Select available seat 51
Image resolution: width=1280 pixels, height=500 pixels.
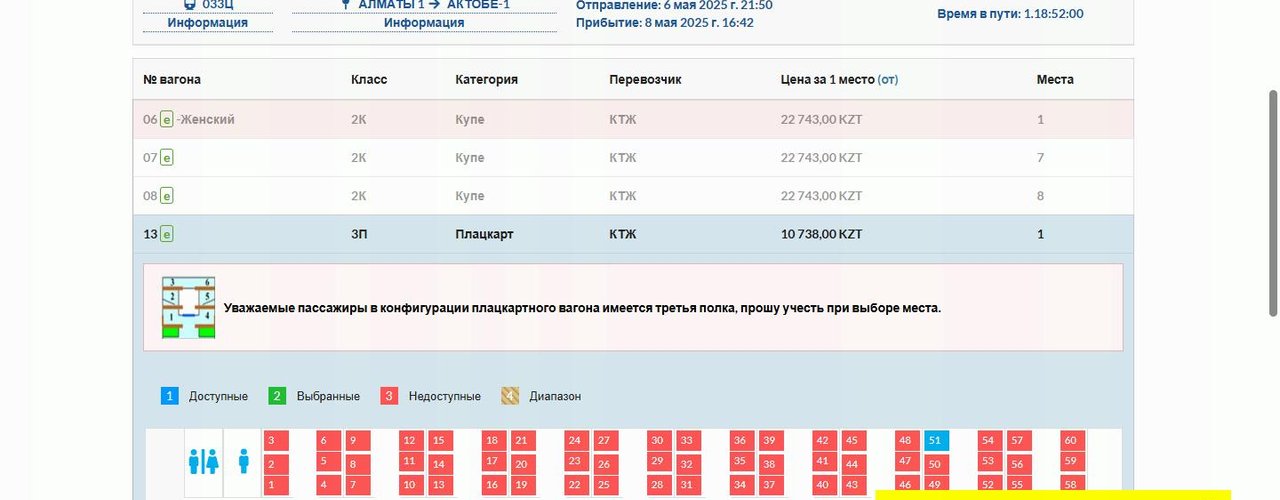tap(935, 441)
